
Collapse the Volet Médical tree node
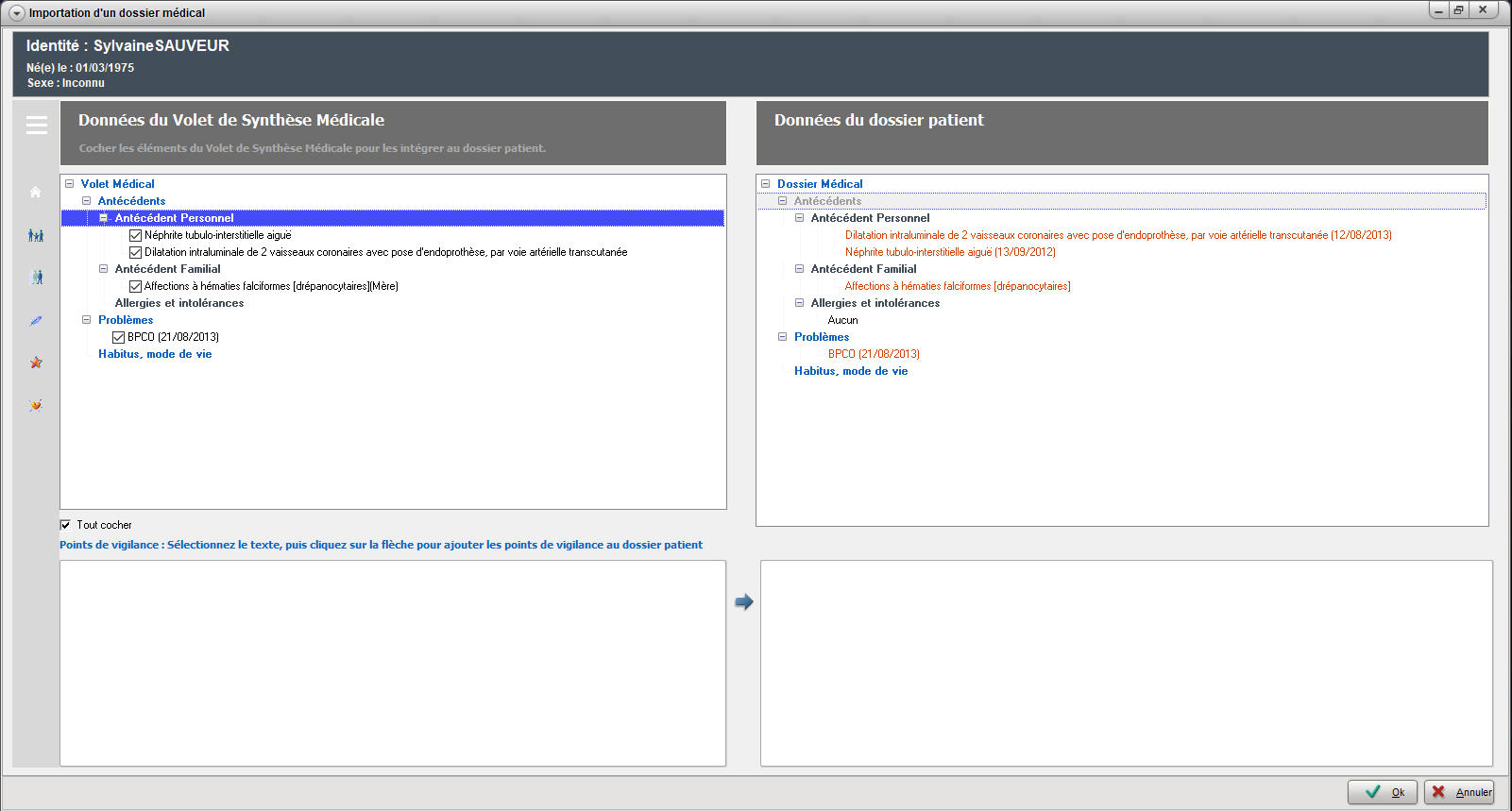pos(70,184)
